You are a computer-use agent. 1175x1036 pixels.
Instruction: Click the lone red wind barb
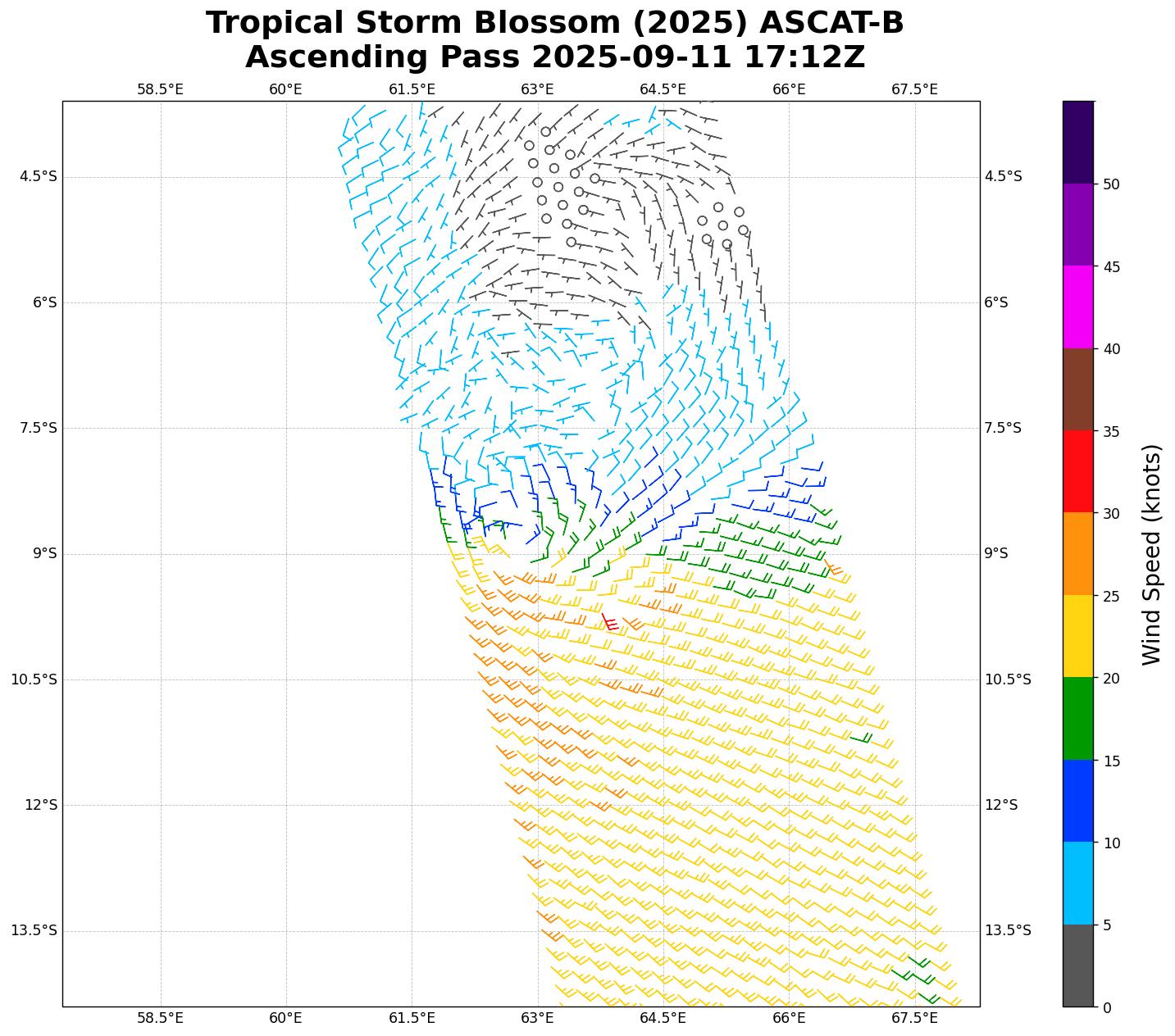point(608,622)
